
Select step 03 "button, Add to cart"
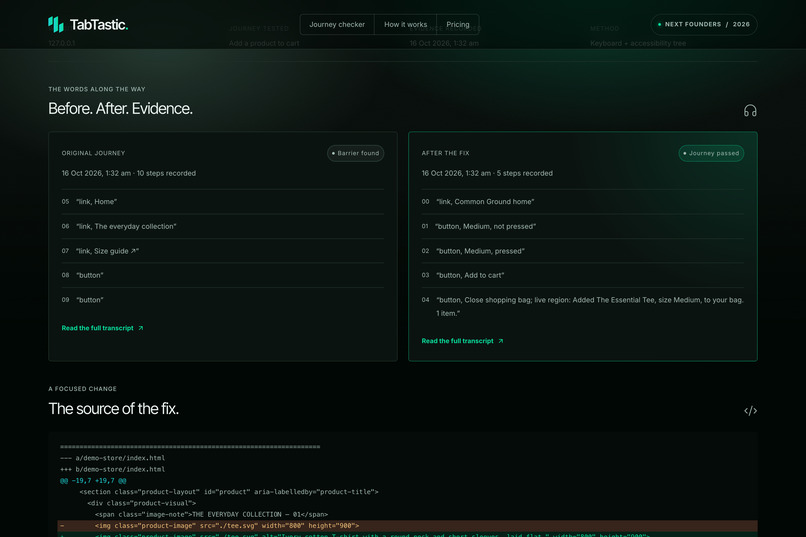582,275
